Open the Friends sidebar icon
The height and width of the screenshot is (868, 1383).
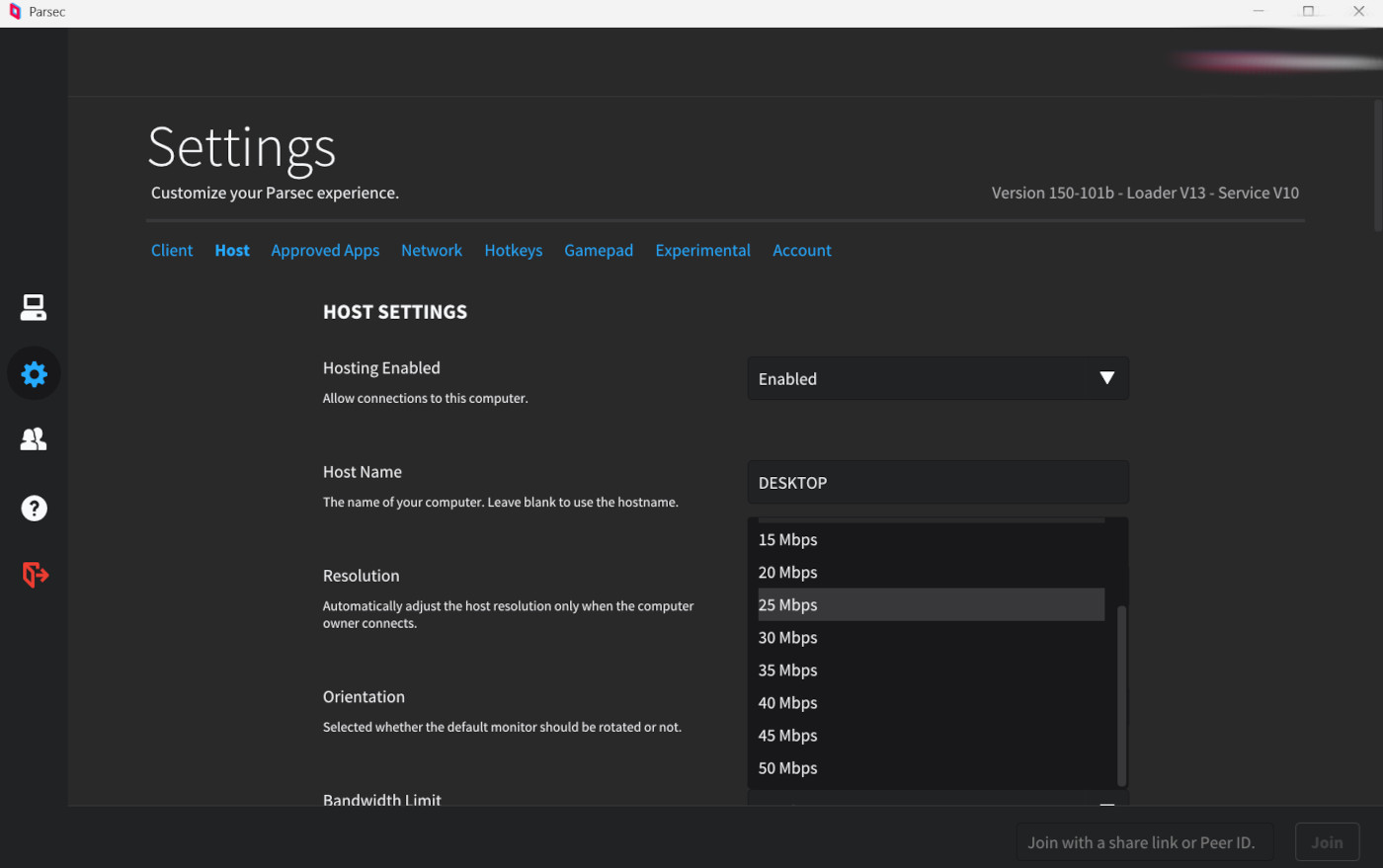point(34,439)
